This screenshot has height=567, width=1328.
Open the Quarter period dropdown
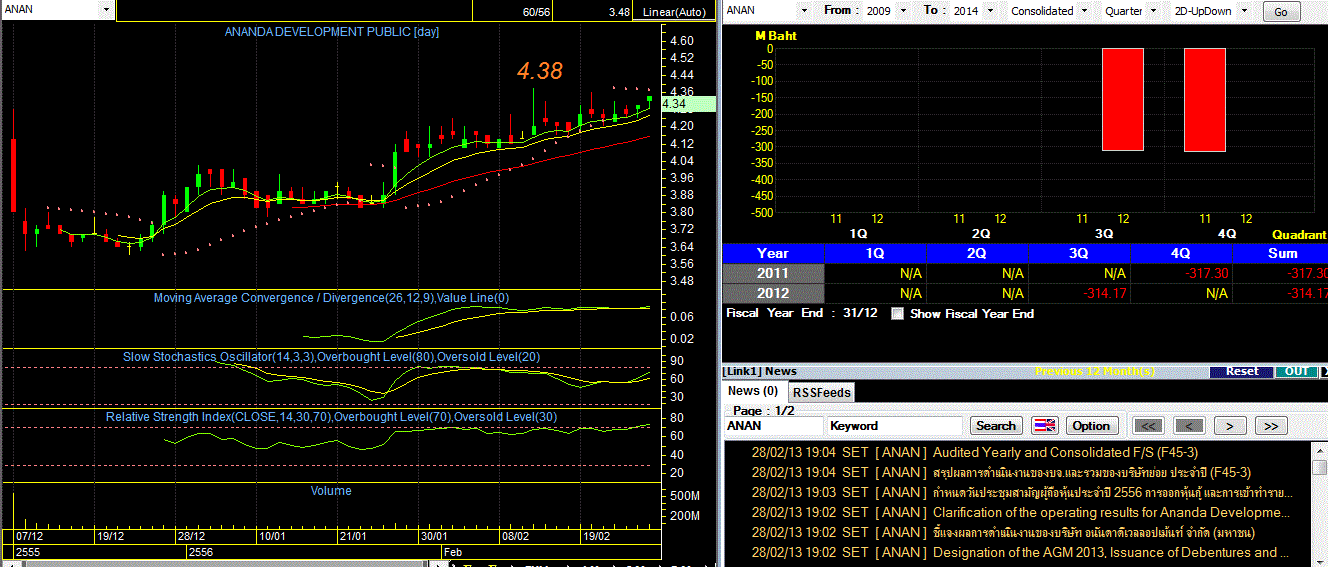pyautogui.click(x=1153, y=10)
